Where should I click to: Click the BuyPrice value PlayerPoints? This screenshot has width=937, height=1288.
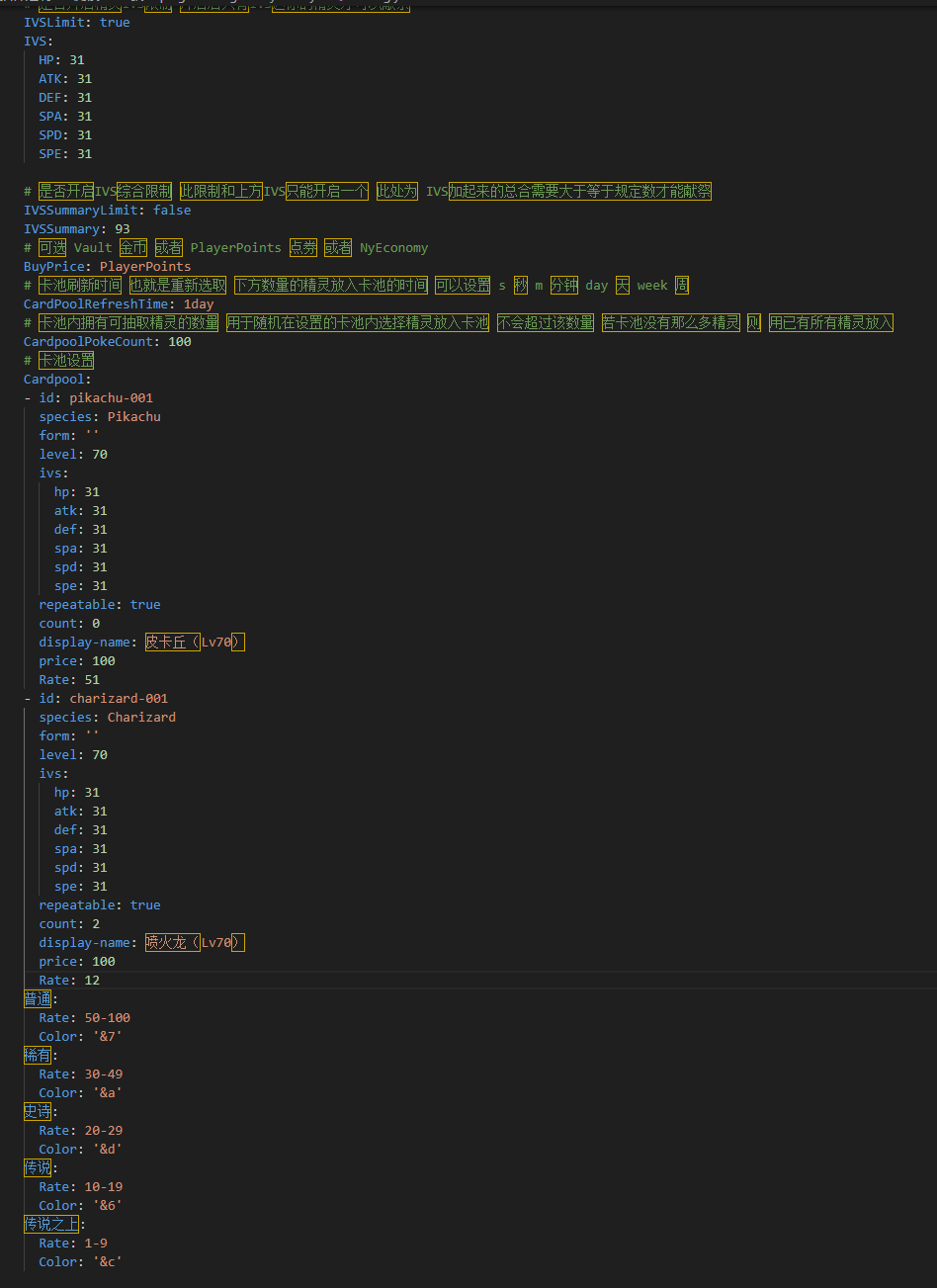(145, 266)
